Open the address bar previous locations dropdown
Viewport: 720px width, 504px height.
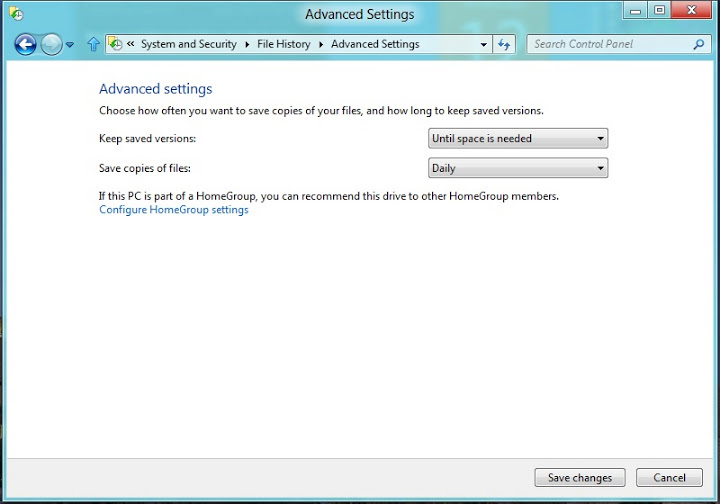pyautogui.click(x=484, y=45)
